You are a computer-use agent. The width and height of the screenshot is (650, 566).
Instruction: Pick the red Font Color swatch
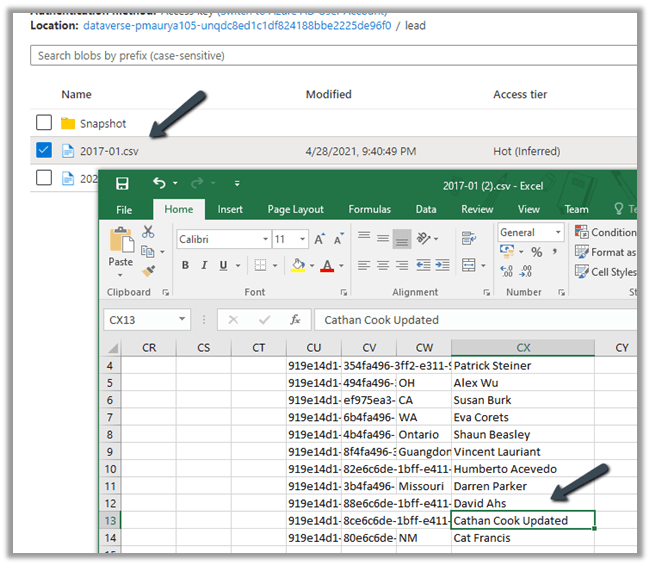[x=326, y=265]
